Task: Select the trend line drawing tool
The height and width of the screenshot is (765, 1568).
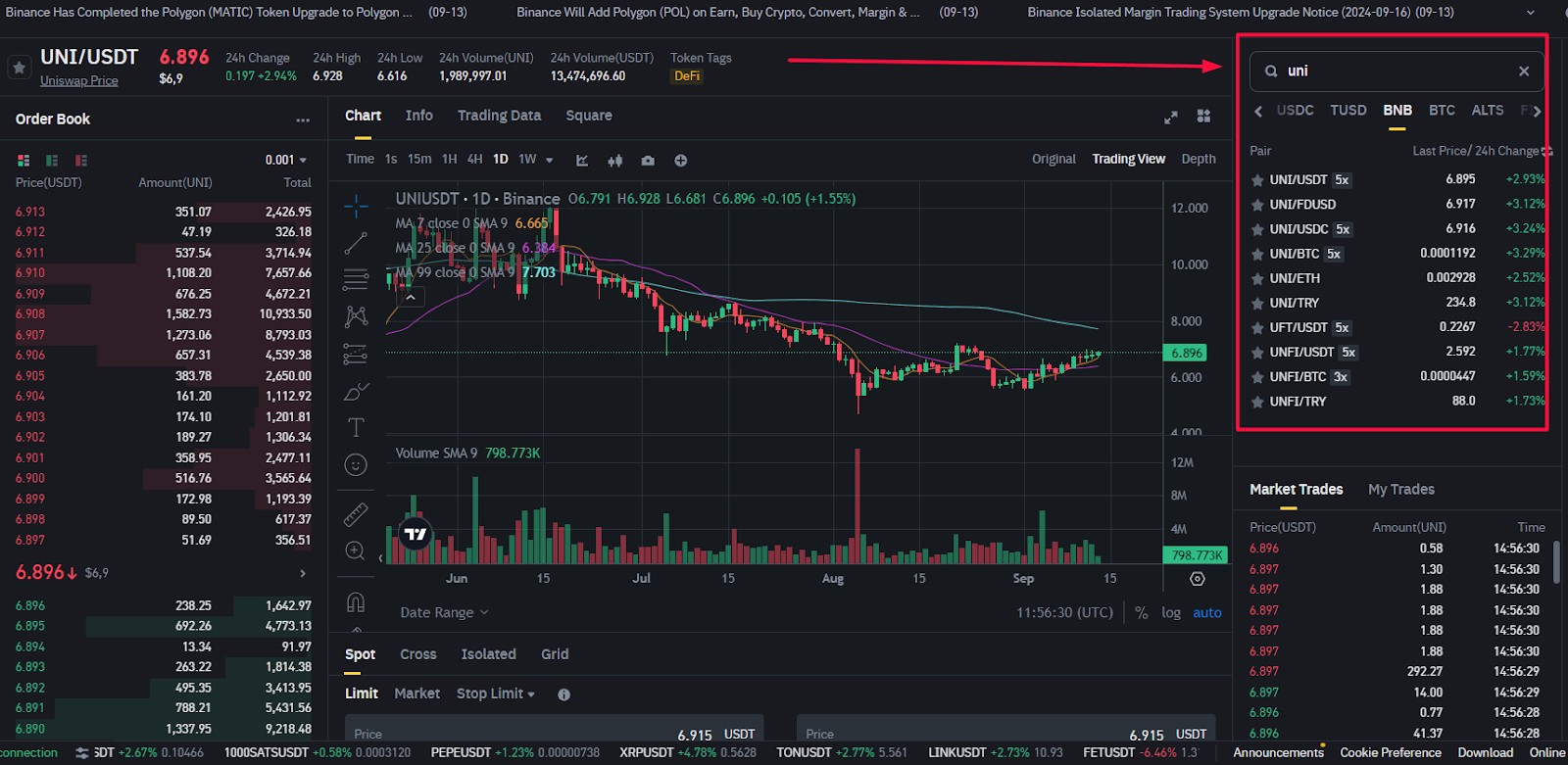Action: [x=356, y=243]
